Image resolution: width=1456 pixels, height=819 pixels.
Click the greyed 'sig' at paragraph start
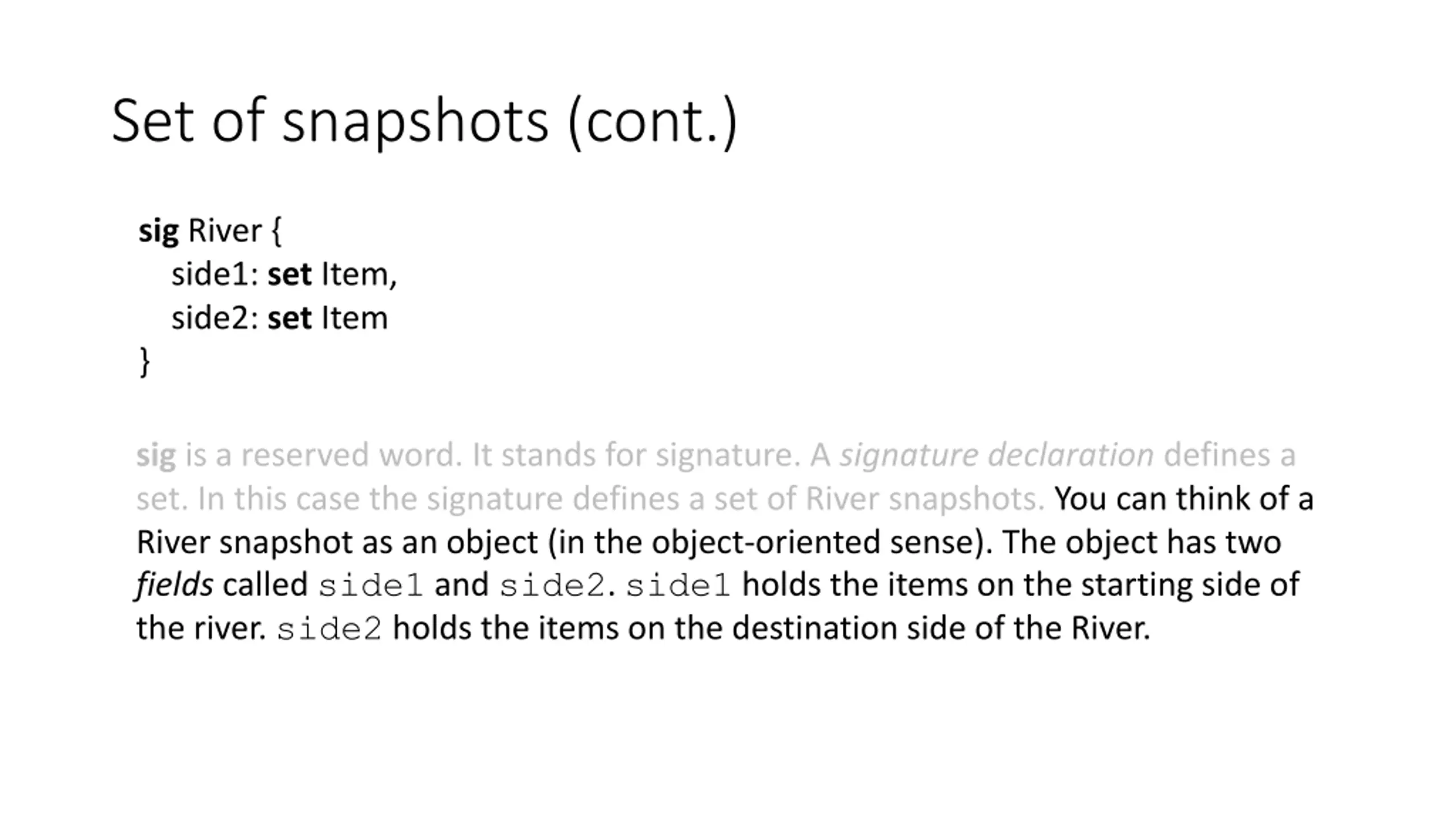[156, 456]
